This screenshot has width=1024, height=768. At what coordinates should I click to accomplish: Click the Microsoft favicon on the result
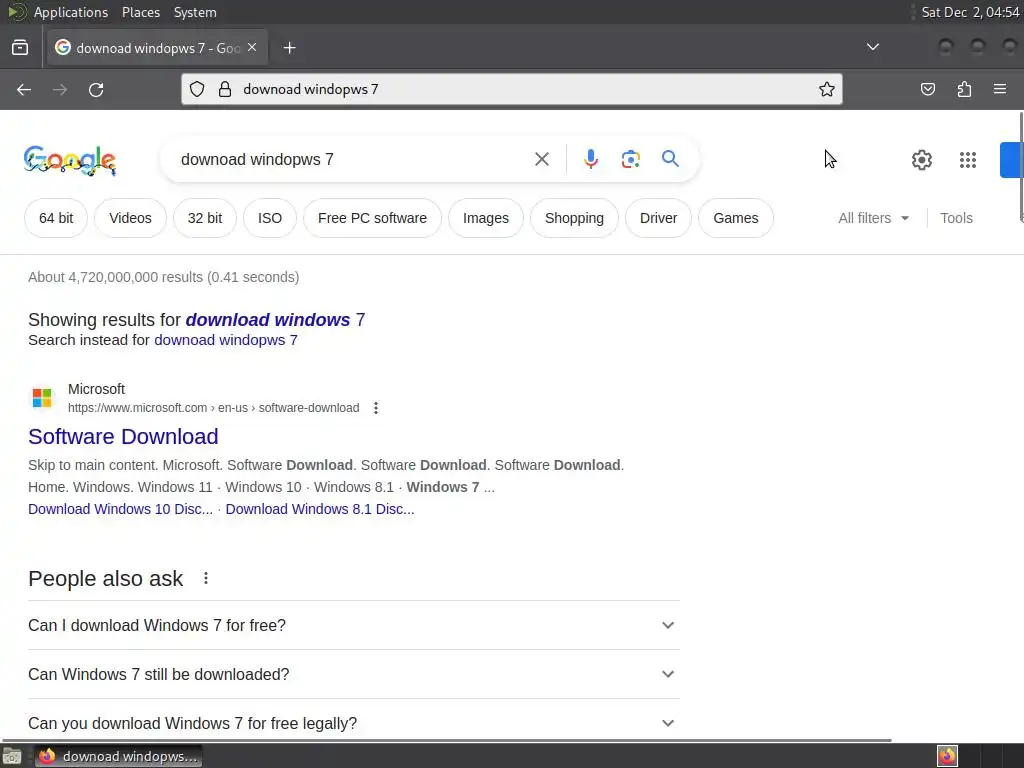tap(42, 398)
